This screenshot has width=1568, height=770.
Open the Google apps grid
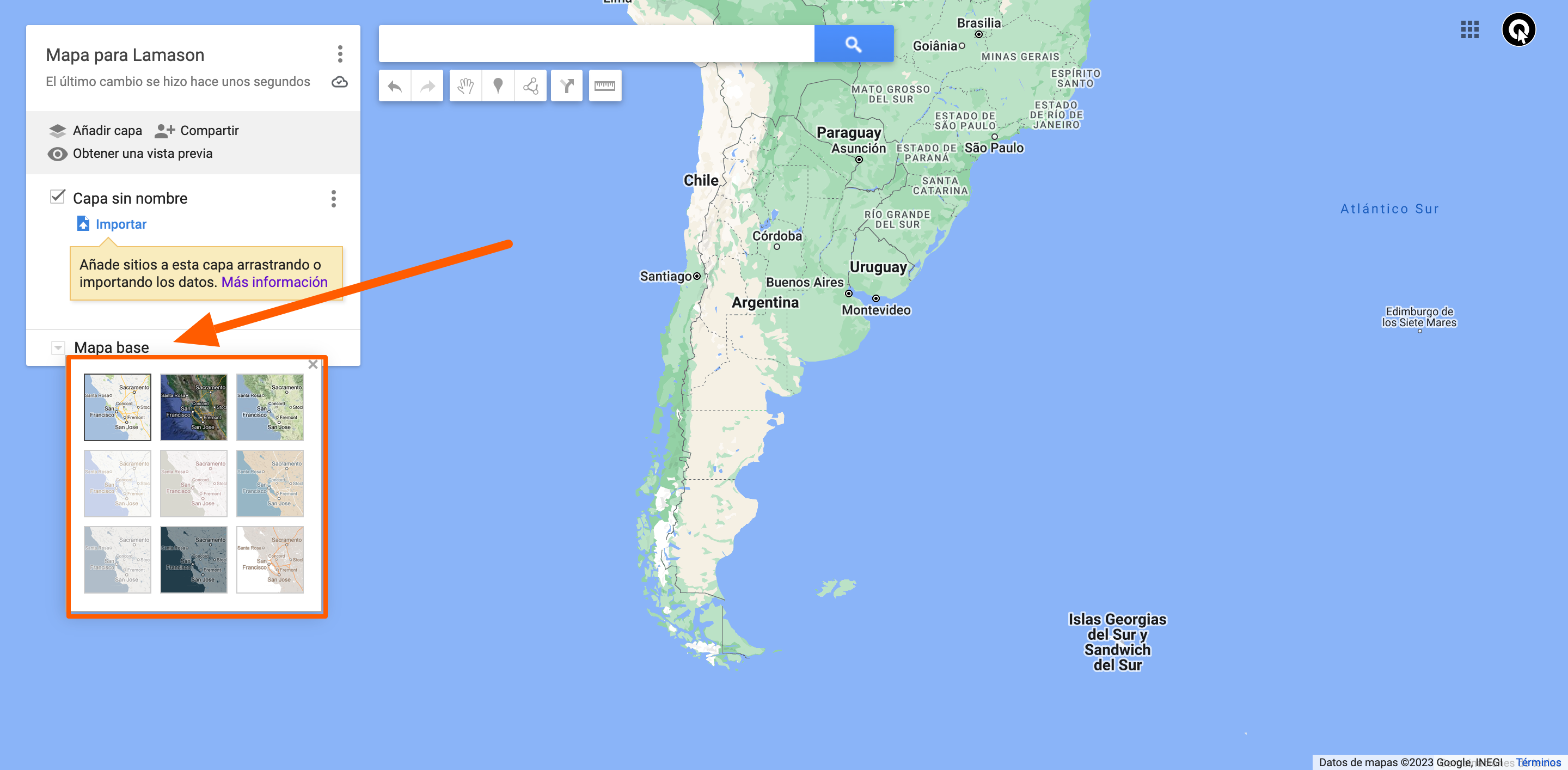click(x=1469, y=30)
